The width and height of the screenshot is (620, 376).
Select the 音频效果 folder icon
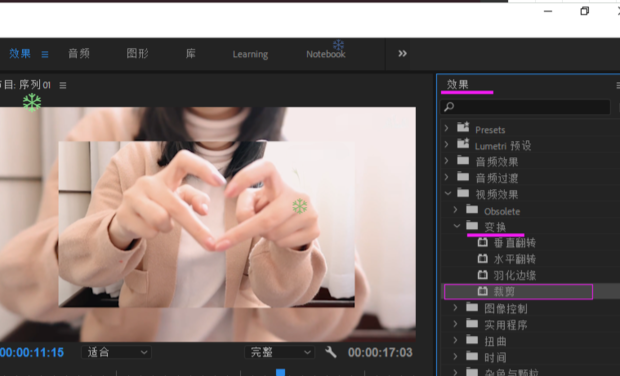click(463, 160)
